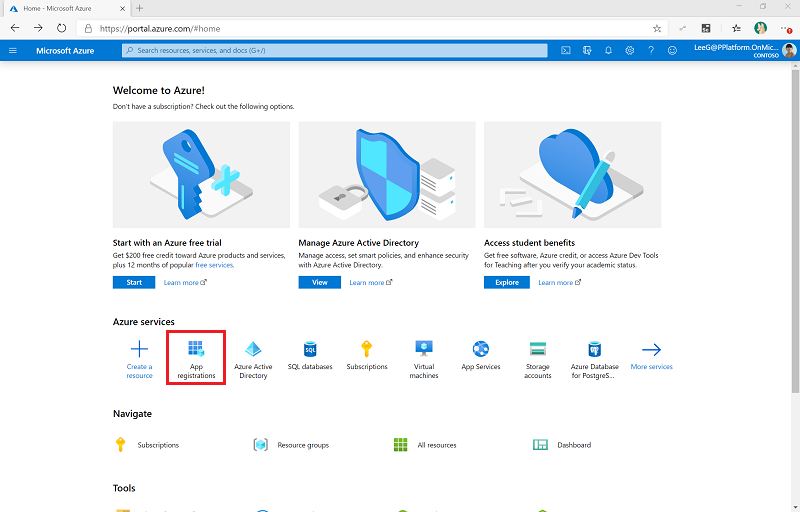
Task: Click the Start free trial button
Action: tap(134, 283)
